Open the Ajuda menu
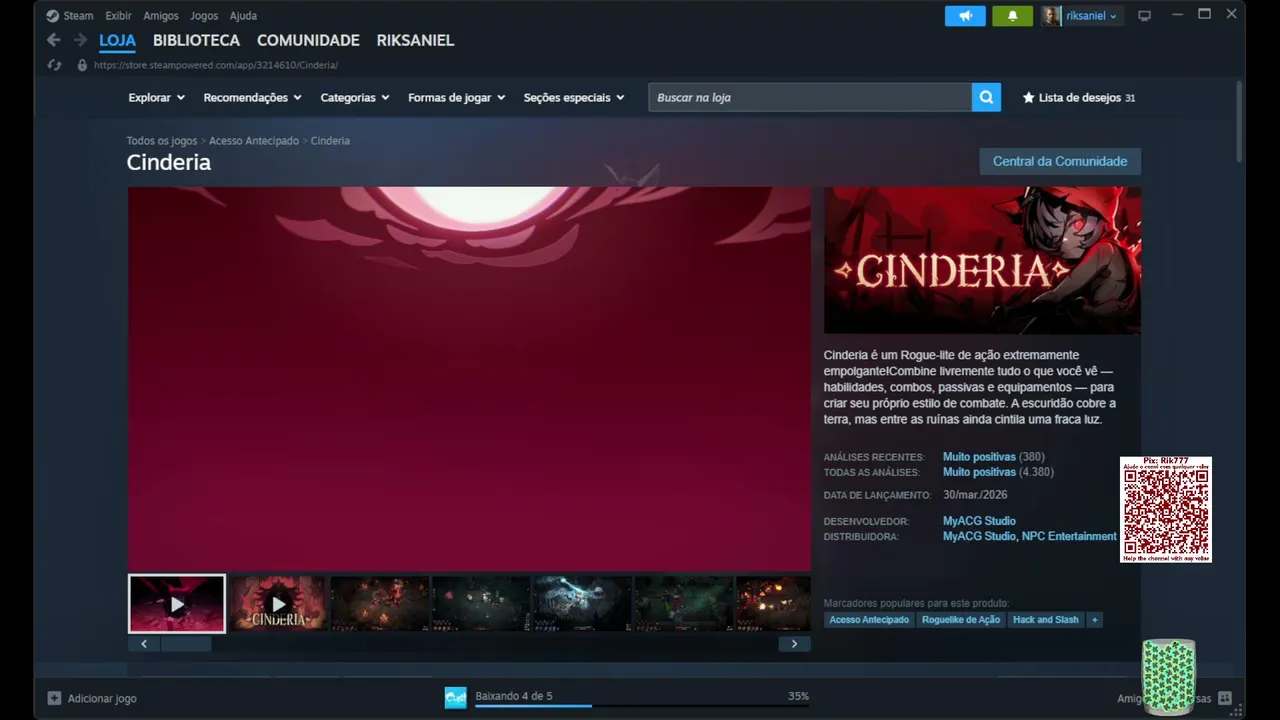This screenshot has height=720, width=1280. [x=243, y=16]
